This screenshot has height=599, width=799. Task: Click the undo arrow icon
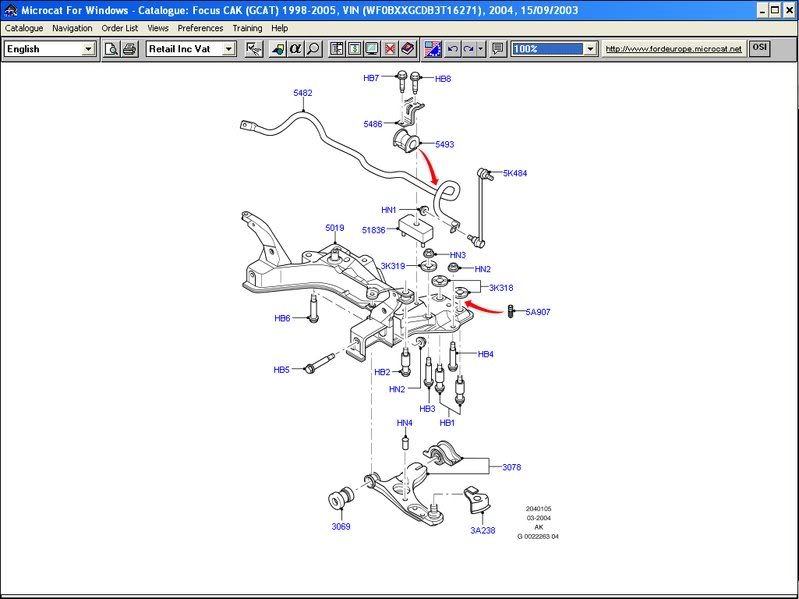(453, 49)
